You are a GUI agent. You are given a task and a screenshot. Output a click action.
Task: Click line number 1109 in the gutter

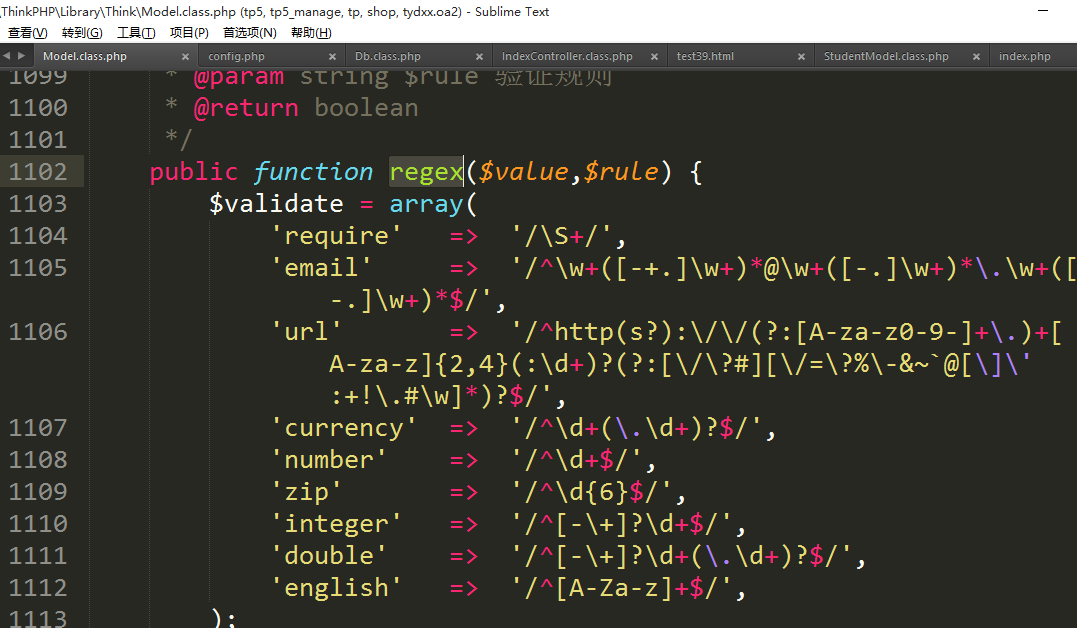coord(38,492)
